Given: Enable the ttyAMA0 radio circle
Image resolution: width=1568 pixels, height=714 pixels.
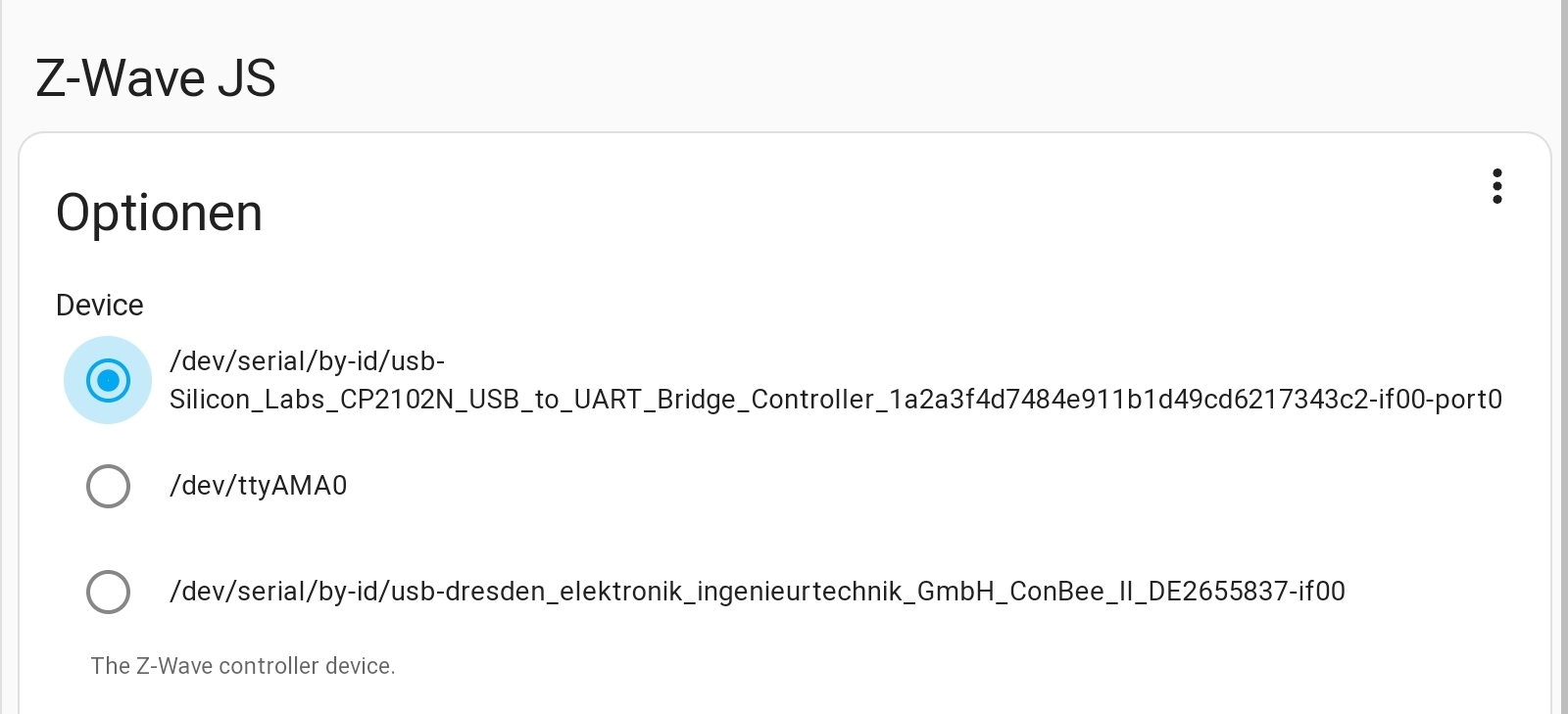Looking at the screenshot, I should (108, 486).
